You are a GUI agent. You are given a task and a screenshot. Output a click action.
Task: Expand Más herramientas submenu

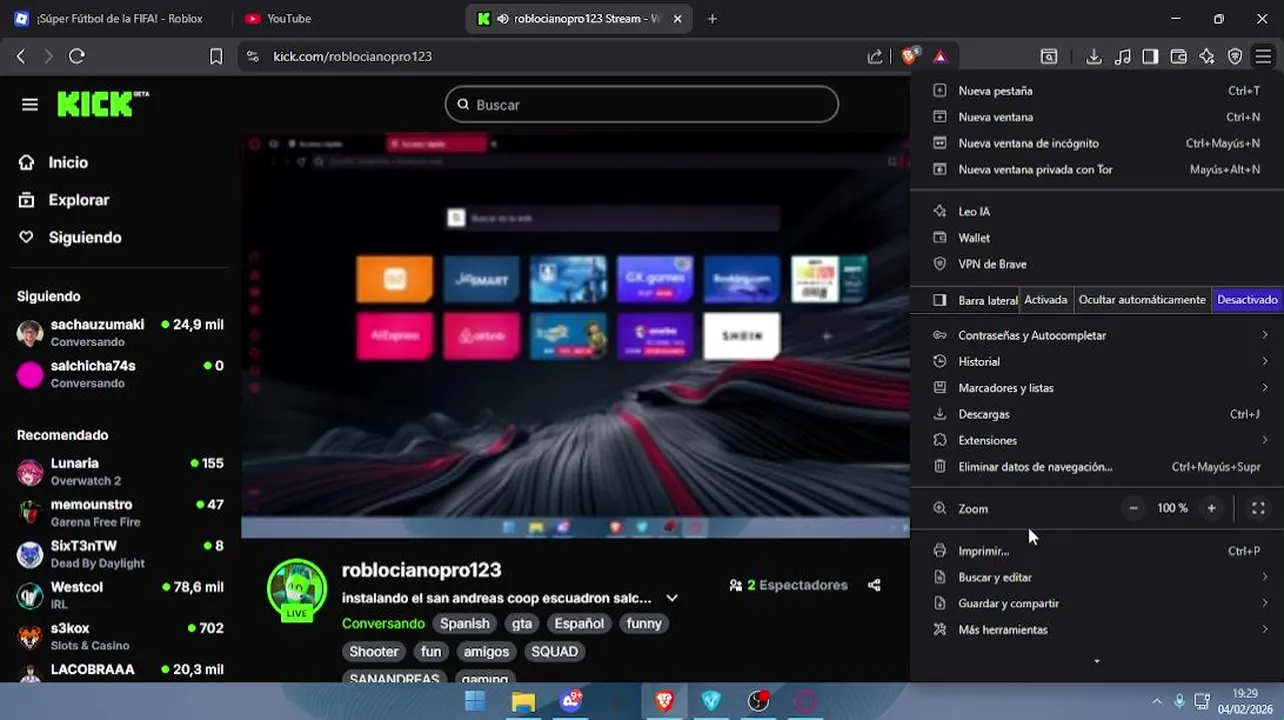point(1097,629)
